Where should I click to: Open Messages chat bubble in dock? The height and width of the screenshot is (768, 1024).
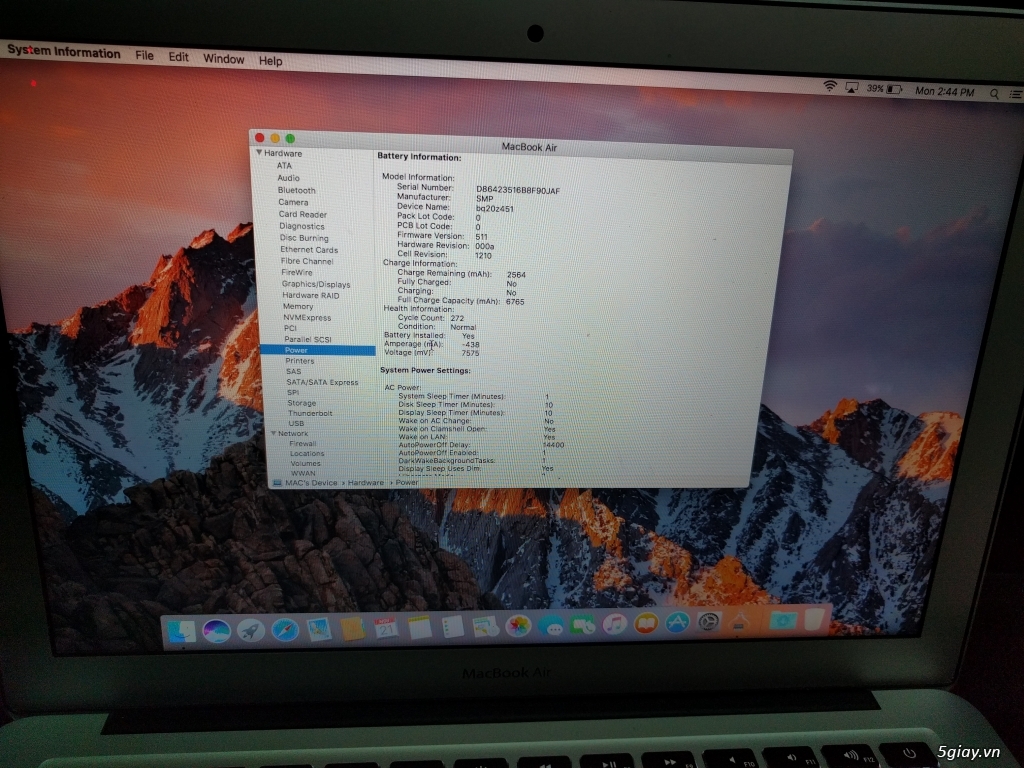pos(551,625)
